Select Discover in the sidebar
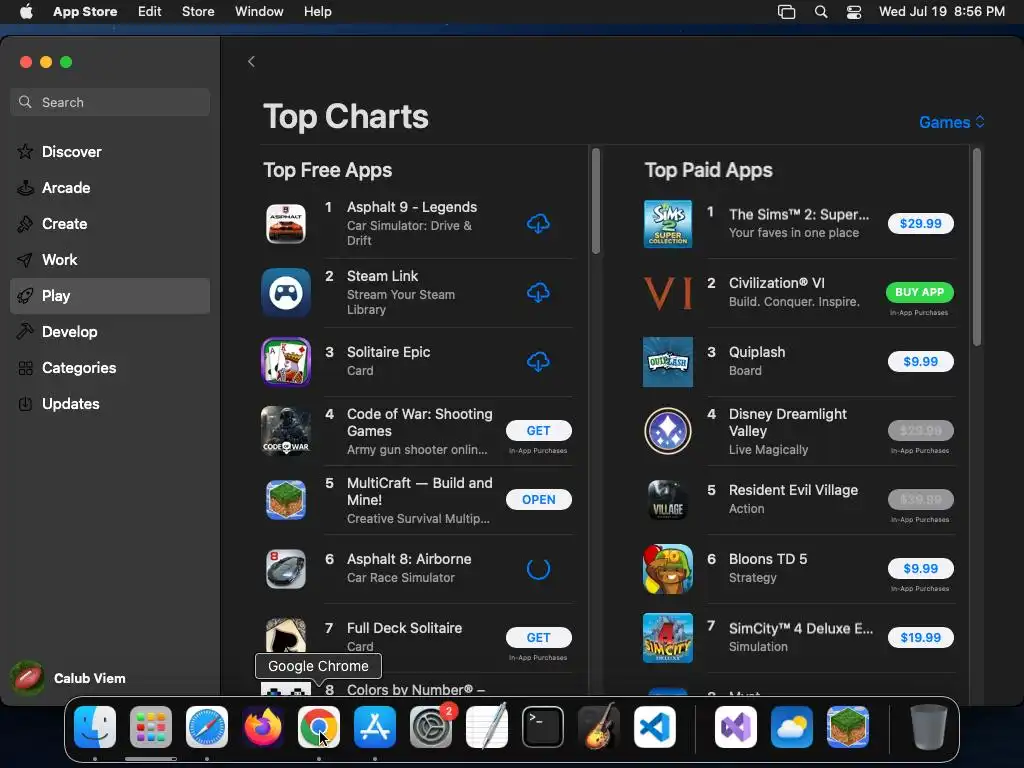This screenshot has height=768, width=1024. [110, 152]
